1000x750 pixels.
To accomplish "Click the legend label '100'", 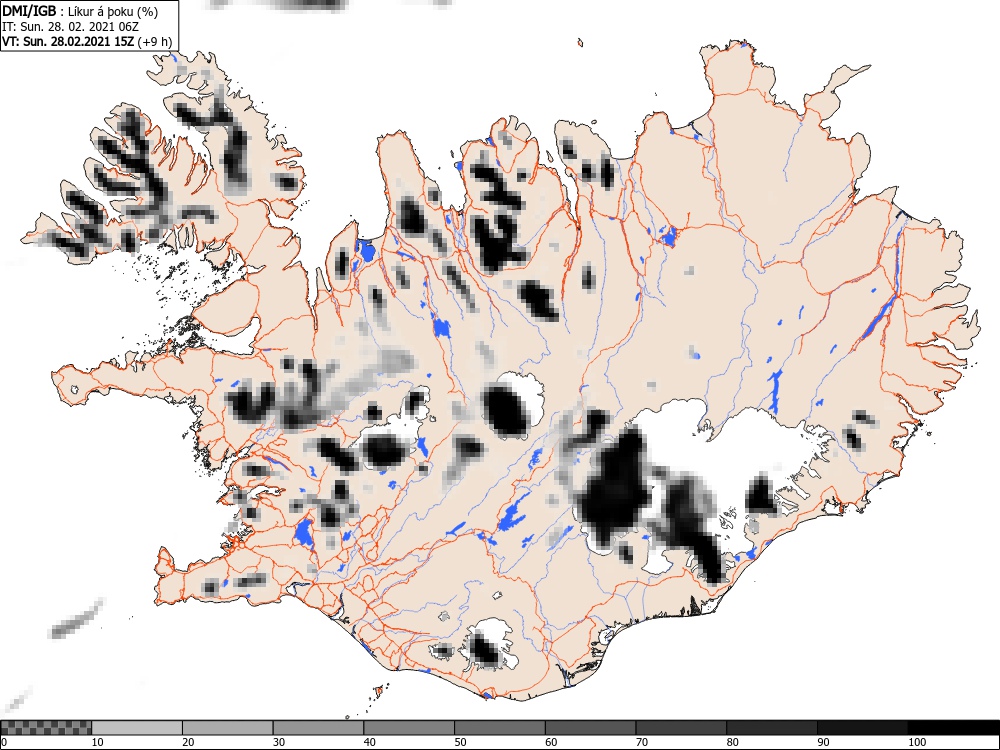I will pos(916,742).
